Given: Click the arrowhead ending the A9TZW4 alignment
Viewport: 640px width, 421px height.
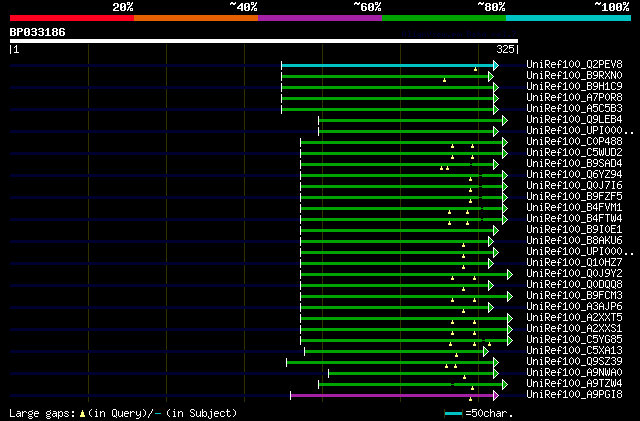Looking at the screenshot, I should [x=505, y=384].
